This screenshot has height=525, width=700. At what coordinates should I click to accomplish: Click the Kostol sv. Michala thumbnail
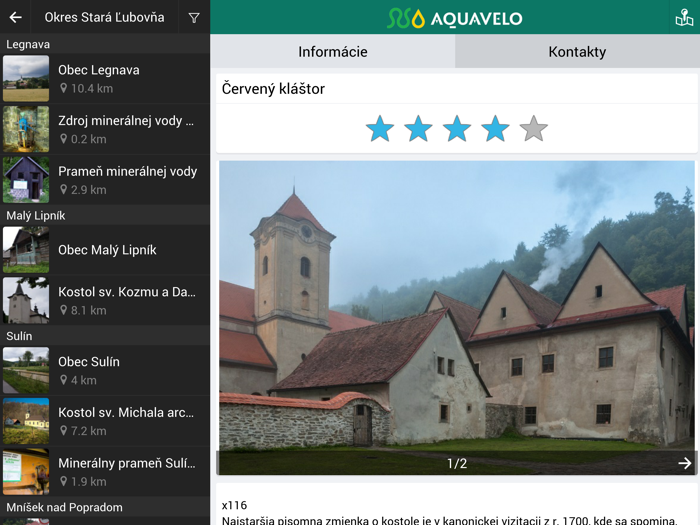click(x=26, y=421)
